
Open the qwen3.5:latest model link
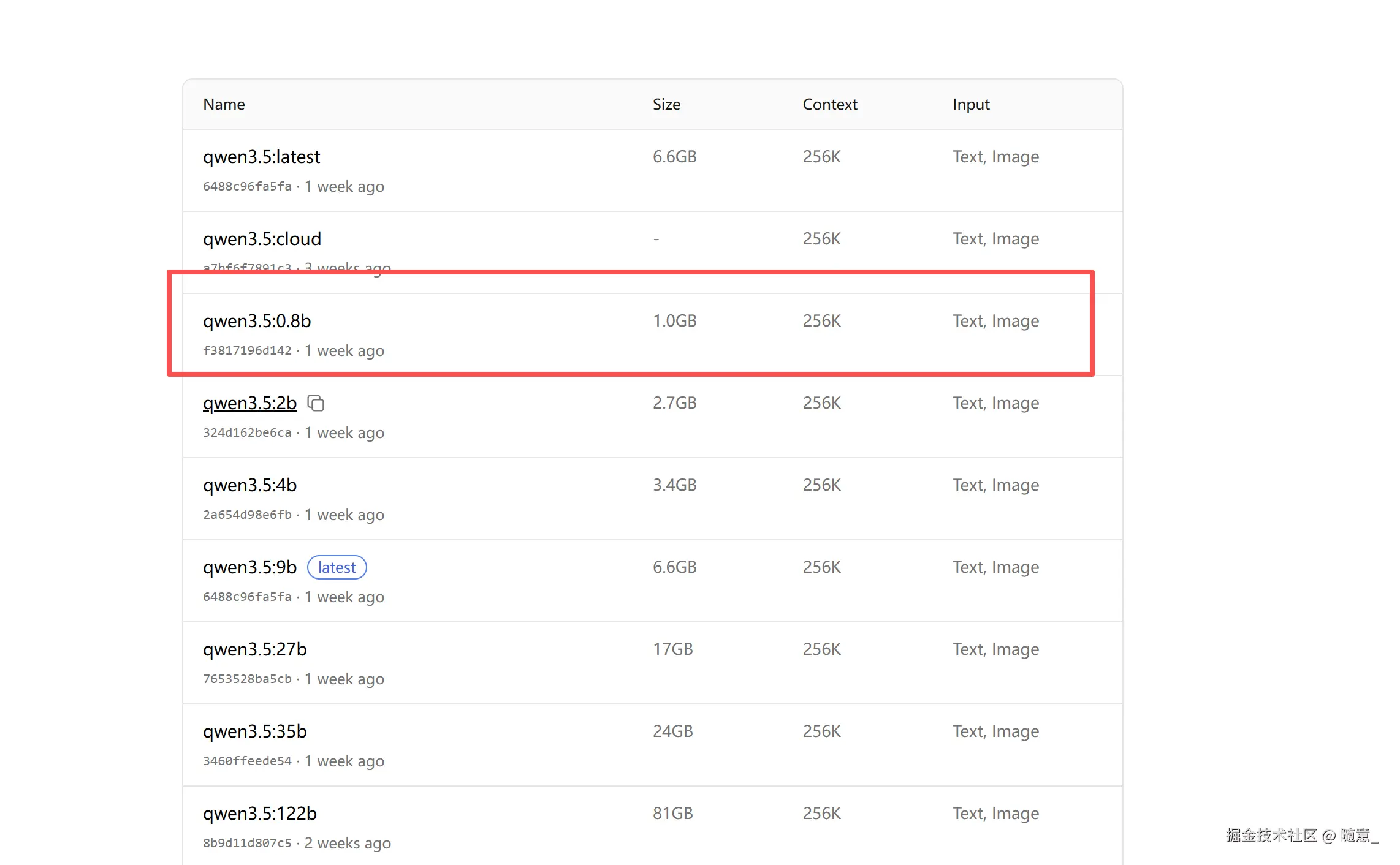pyautogui.click(x=261, y=157)
